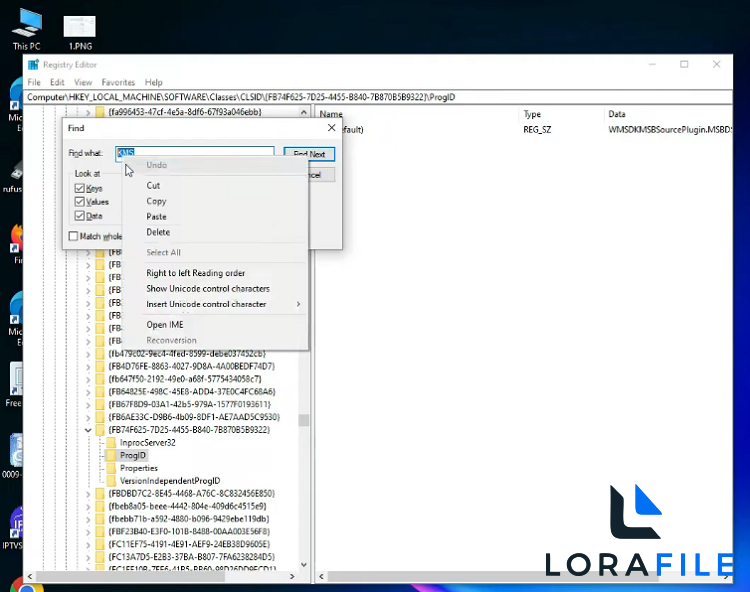This screenshot has height=592, width=750.
Task: Select the Properties folder icon
Action: point(111,468)
